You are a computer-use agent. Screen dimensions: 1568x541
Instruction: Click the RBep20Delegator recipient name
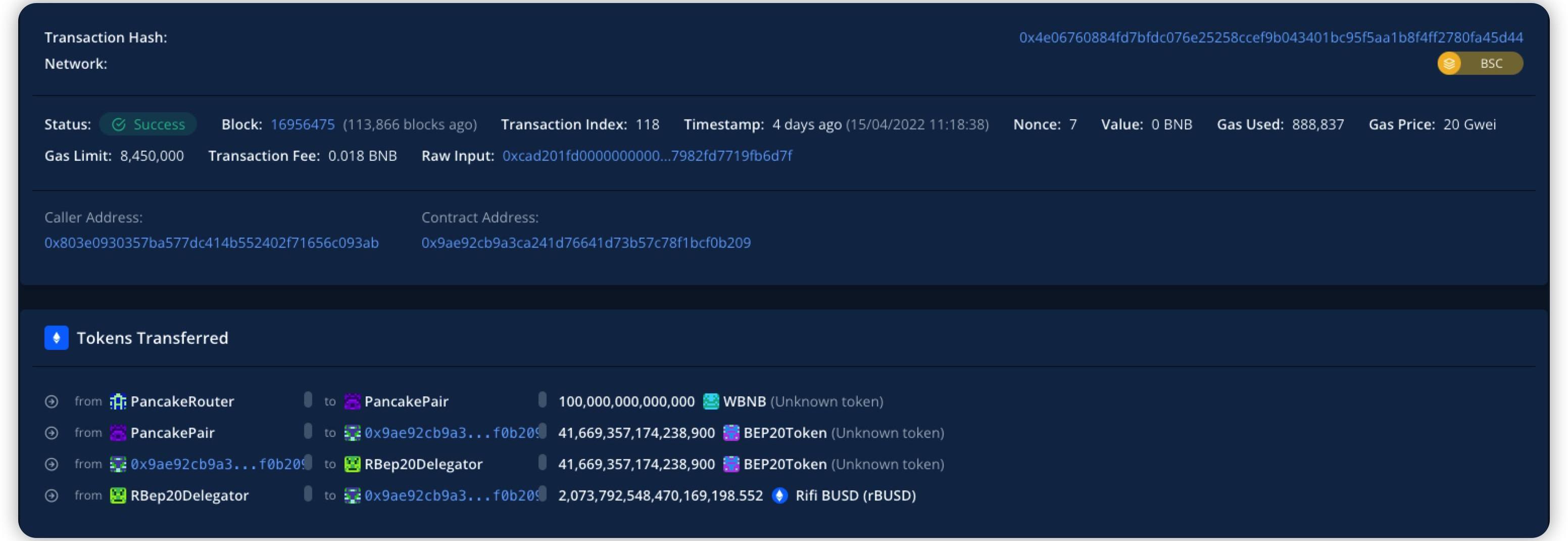[423, 464]
